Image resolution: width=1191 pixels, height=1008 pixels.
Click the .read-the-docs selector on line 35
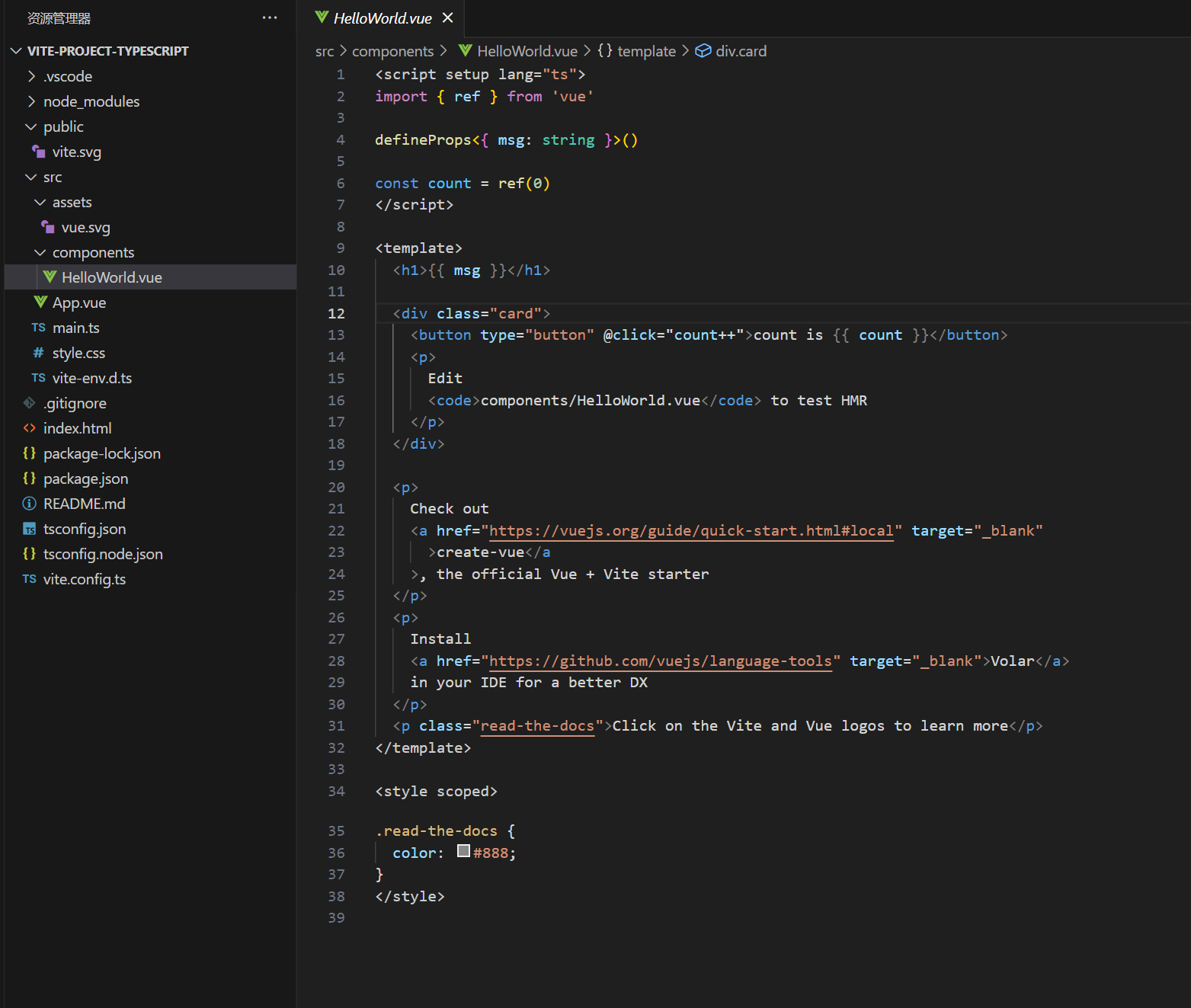coord(437,831)
